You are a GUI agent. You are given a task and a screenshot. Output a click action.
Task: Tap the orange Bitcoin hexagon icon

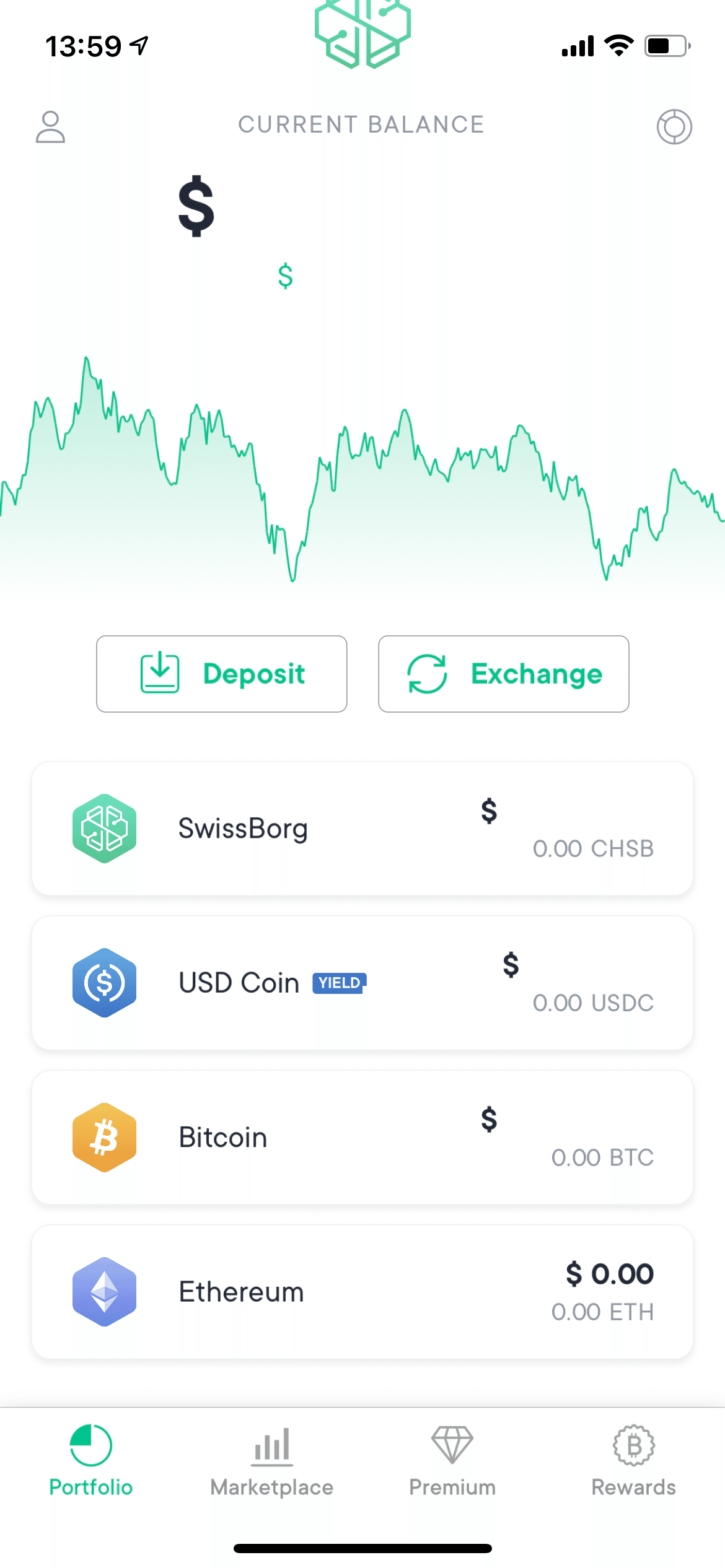coord(104,1138)
